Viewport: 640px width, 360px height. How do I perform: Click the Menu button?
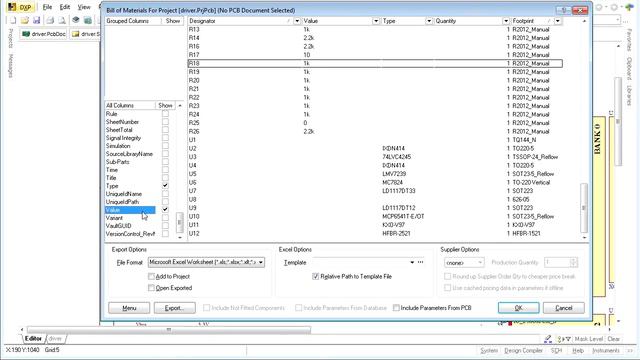point(129,308)
